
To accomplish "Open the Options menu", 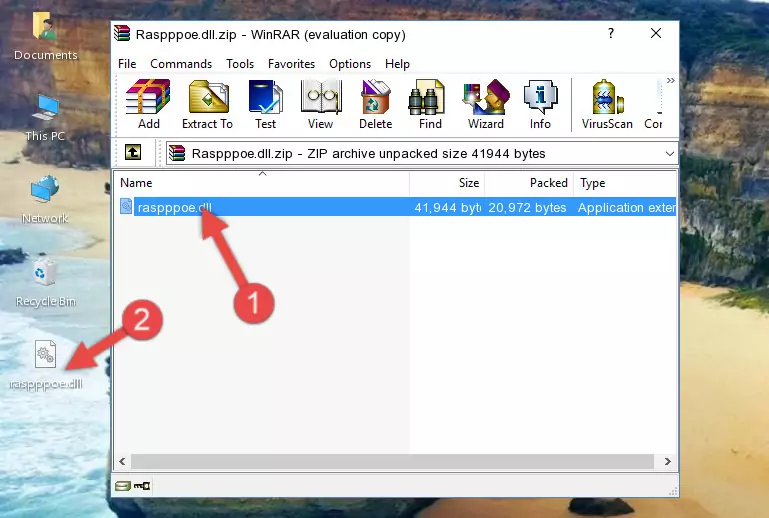I will coord(350,64).
